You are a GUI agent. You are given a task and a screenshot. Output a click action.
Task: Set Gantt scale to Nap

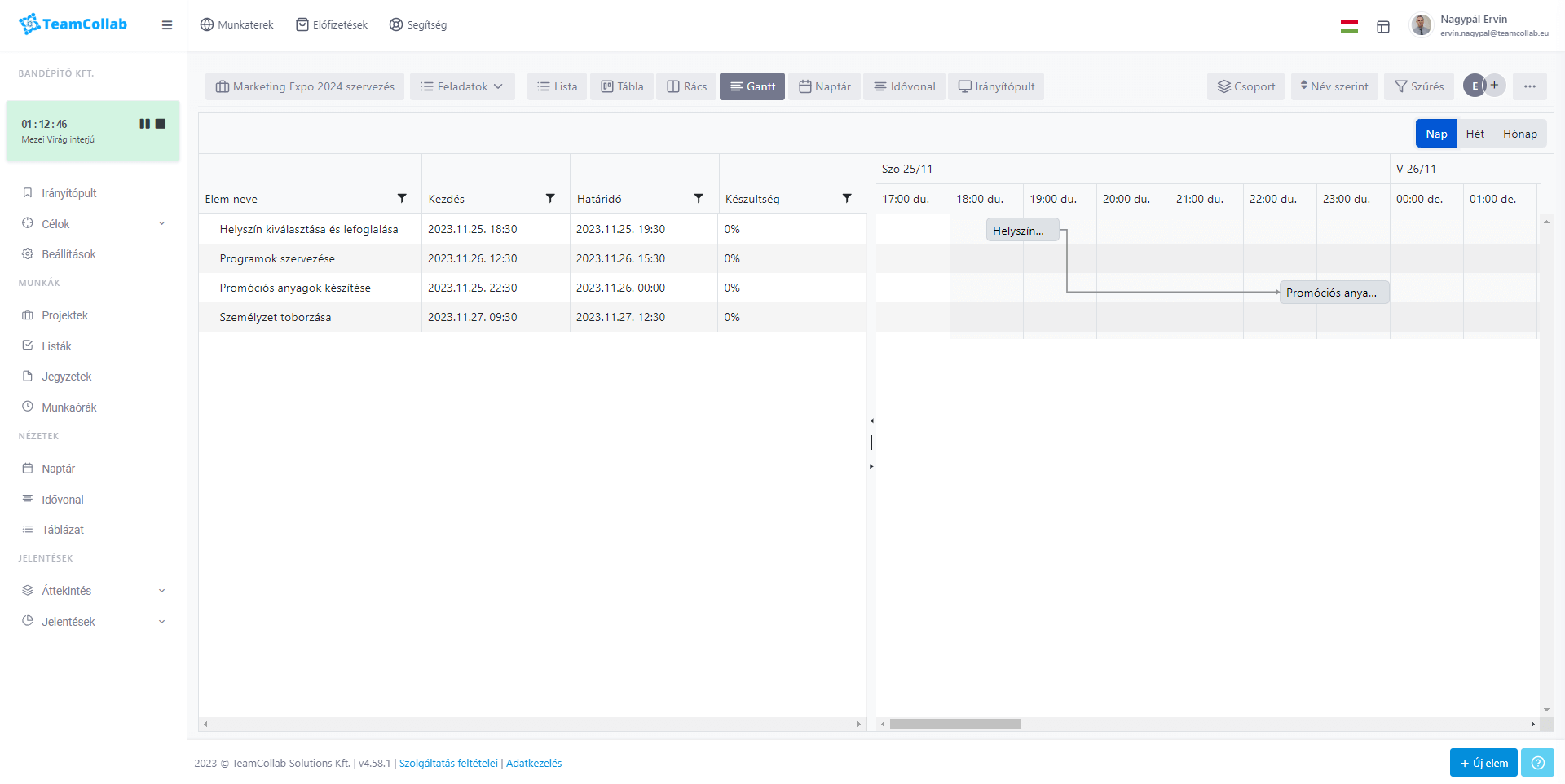1436,134
